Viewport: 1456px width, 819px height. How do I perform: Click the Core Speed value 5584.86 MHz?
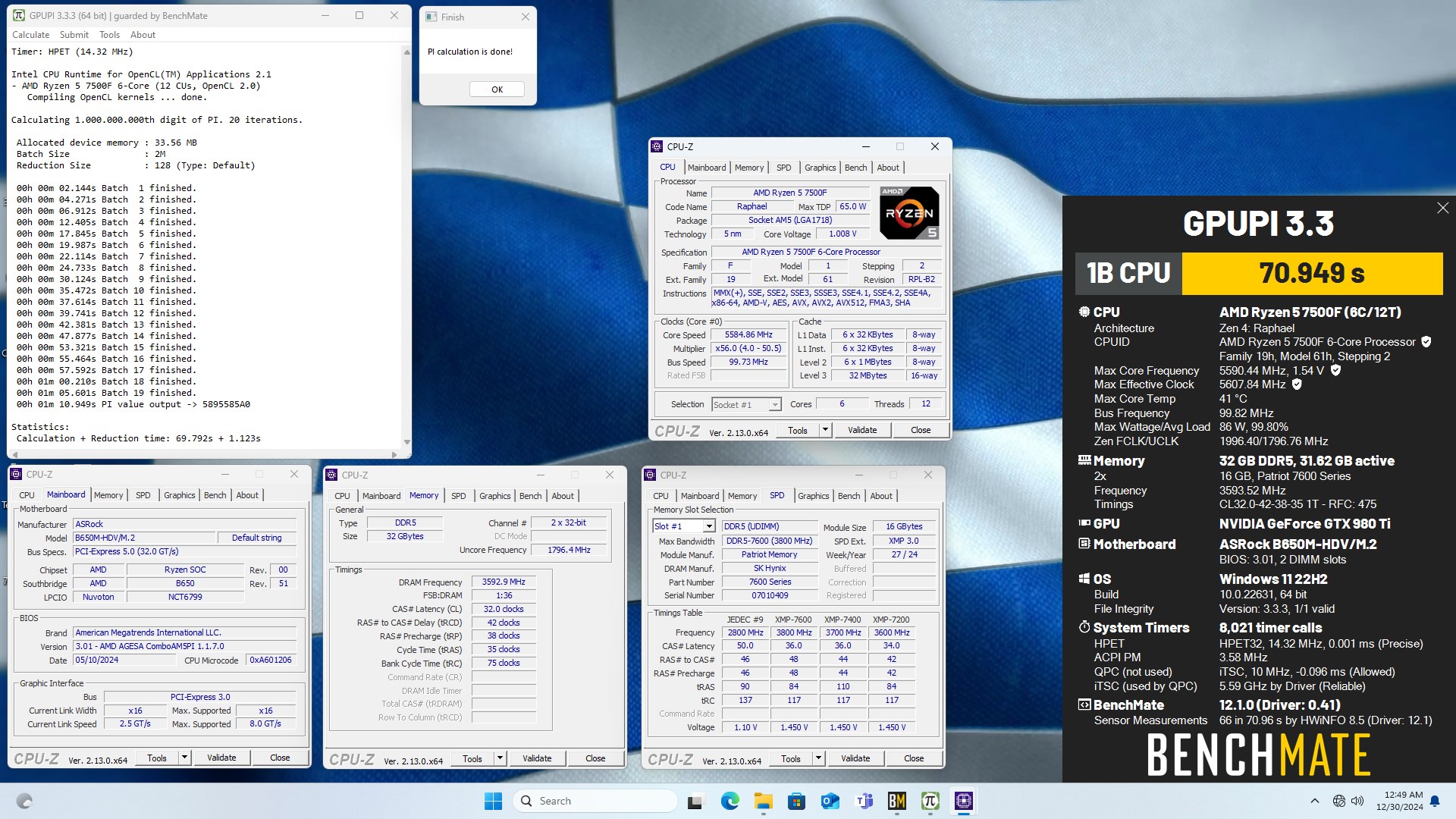pyautogui.click(x=748, y=334)
